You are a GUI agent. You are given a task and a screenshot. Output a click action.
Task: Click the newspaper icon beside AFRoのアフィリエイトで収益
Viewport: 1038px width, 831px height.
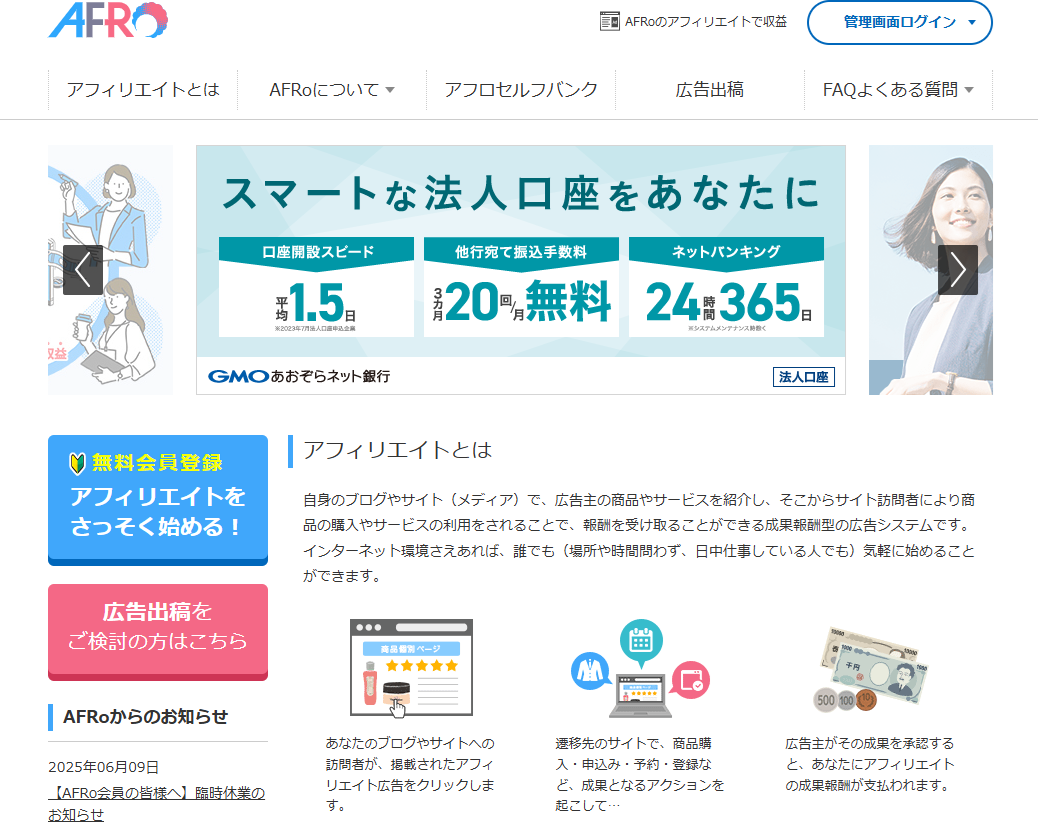(x=609, y=21)
